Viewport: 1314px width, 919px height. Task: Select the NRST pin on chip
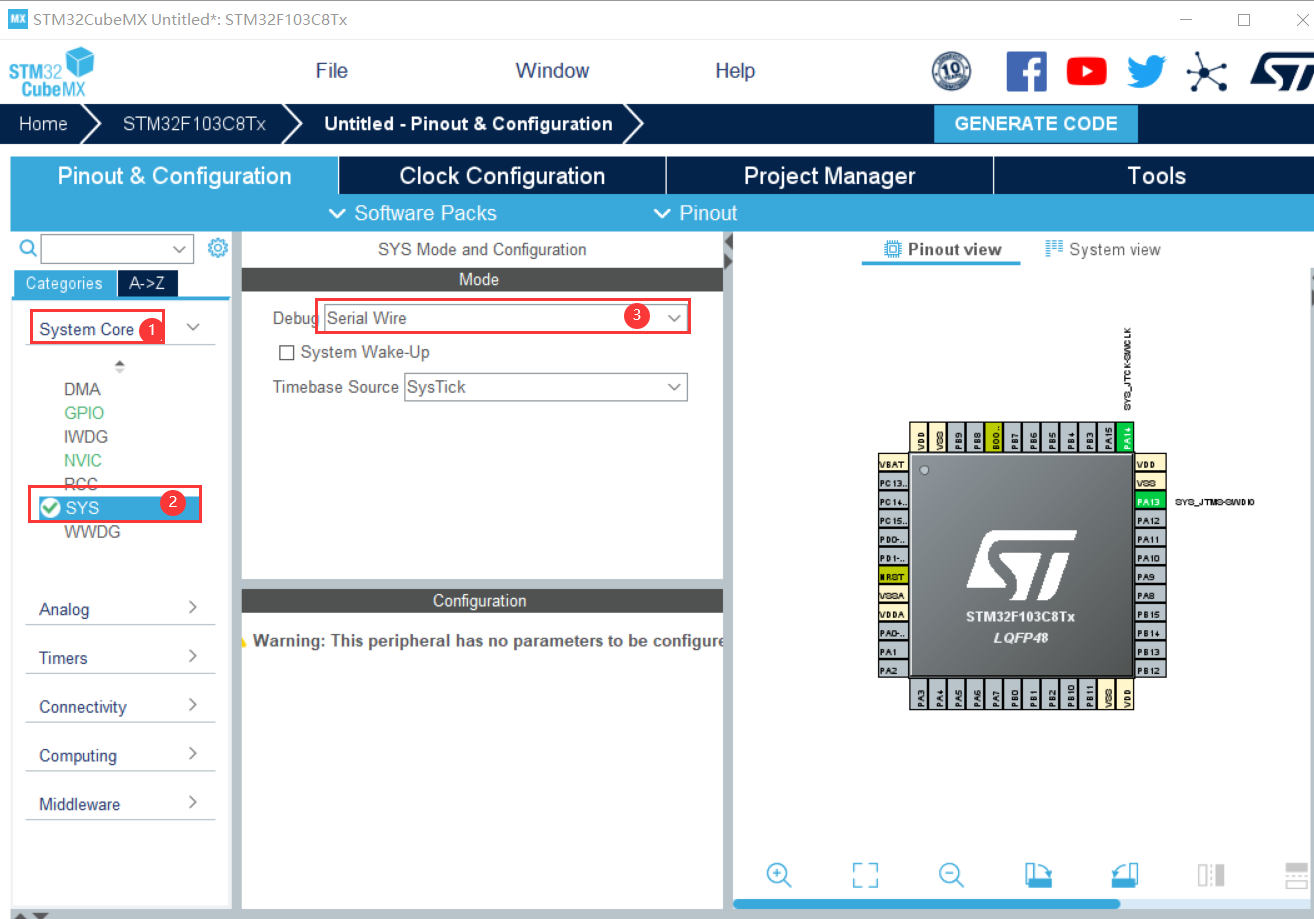click(893, 577)
